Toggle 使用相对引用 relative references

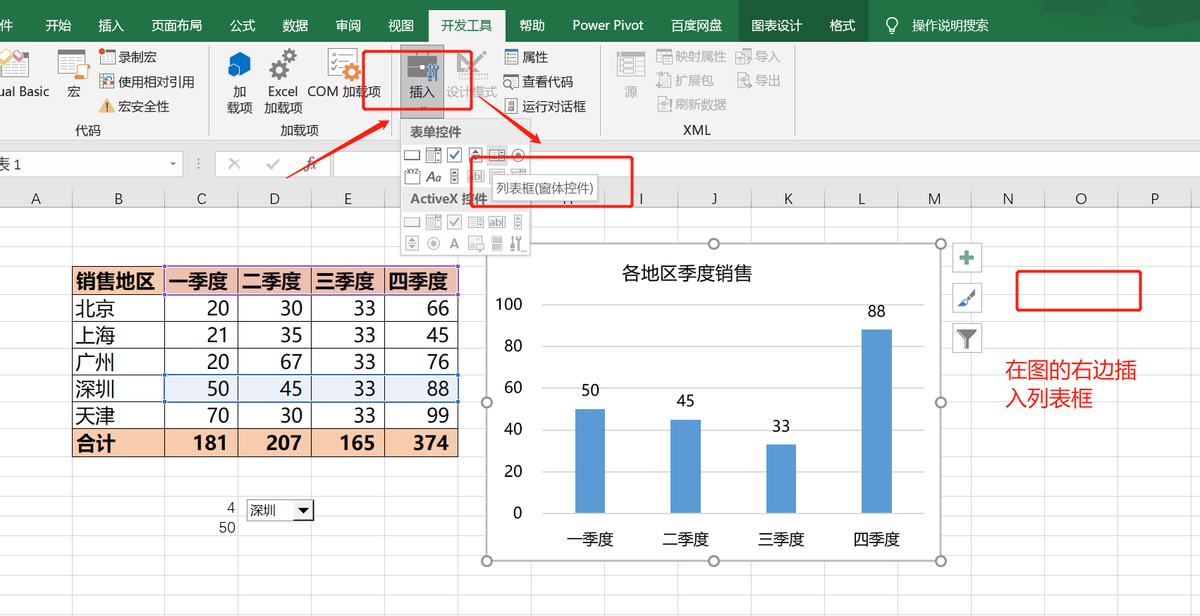pyautogui.click(x=147, y=82)
